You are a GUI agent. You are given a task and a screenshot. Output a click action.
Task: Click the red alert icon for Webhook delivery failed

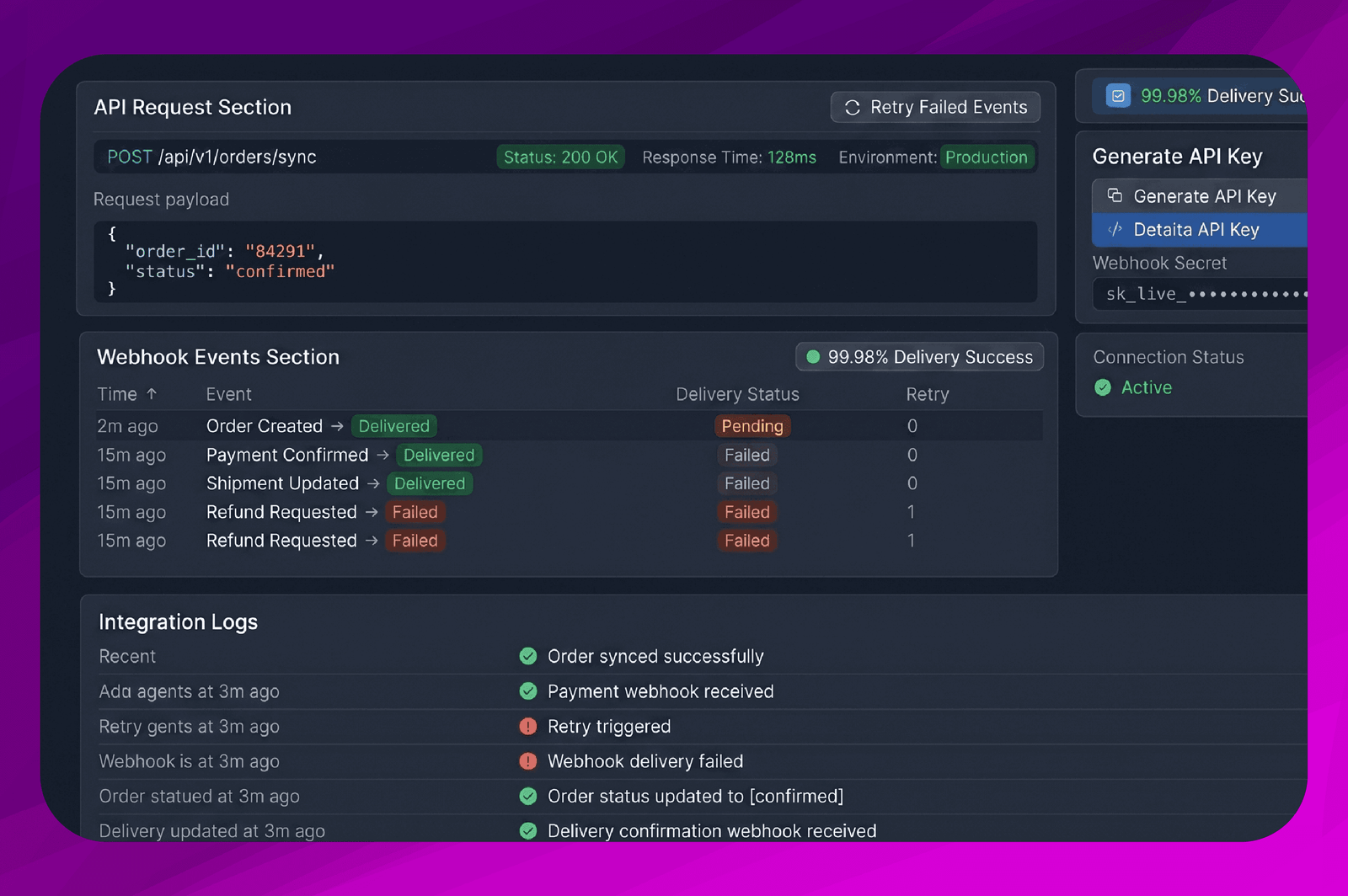[528, 761]
